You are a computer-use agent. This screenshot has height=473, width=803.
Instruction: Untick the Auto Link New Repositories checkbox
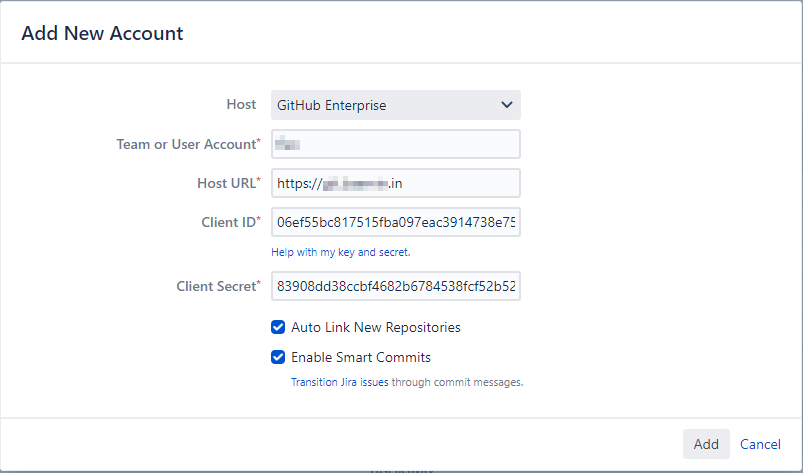click(x=278, y=327)
